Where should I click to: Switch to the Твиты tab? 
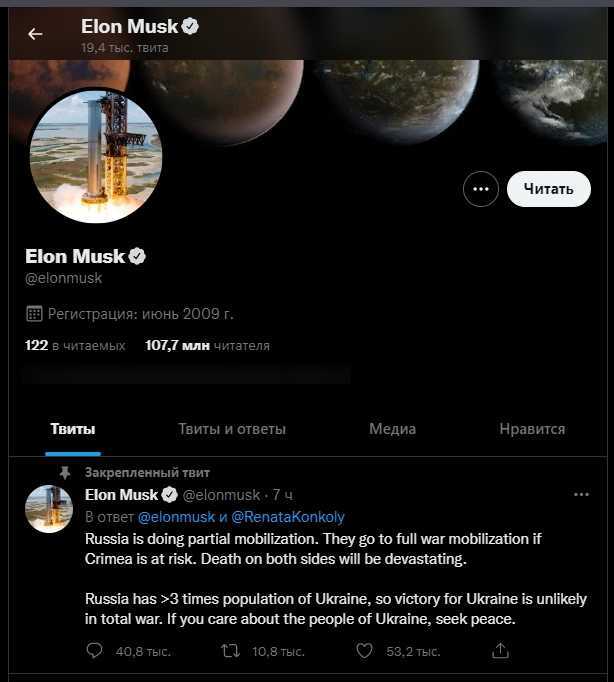point(73,429)
